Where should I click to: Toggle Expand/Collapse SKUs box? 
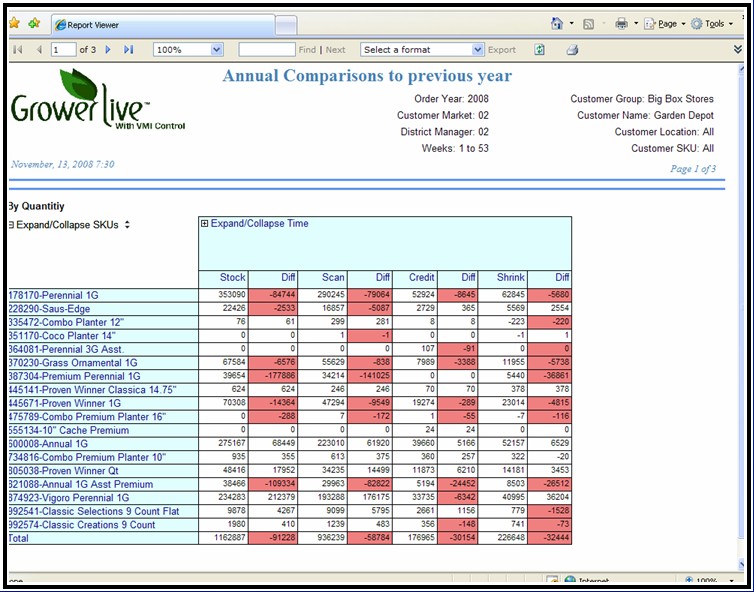(x=11, y=225)
